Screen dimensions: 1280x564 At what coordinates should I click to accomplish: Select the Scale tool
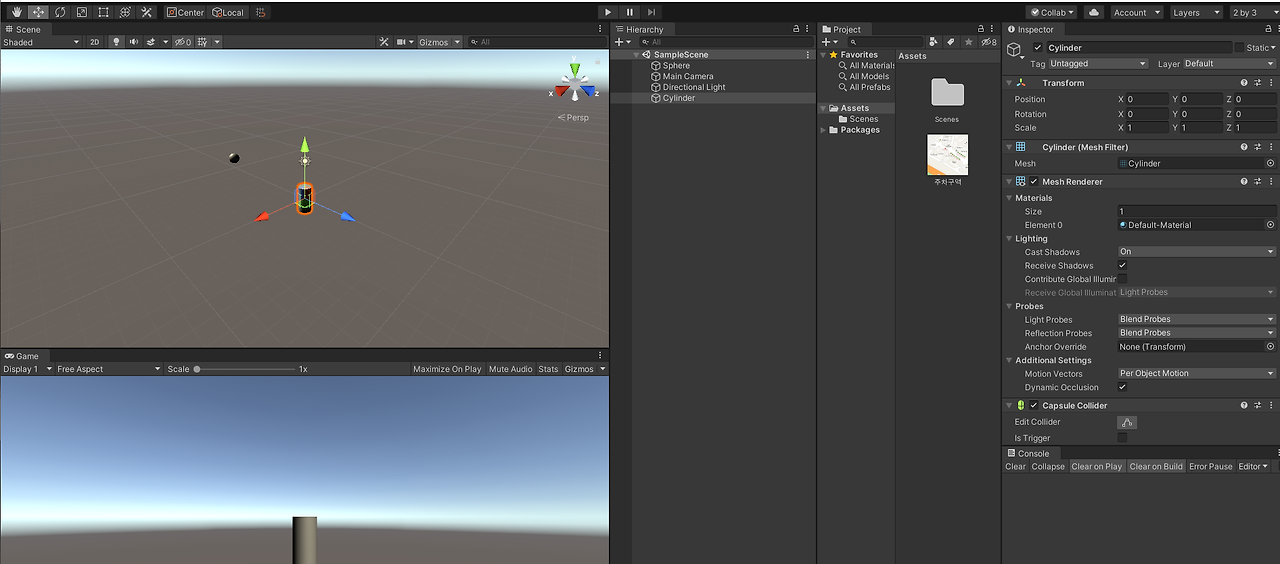[x=82, y=12]
